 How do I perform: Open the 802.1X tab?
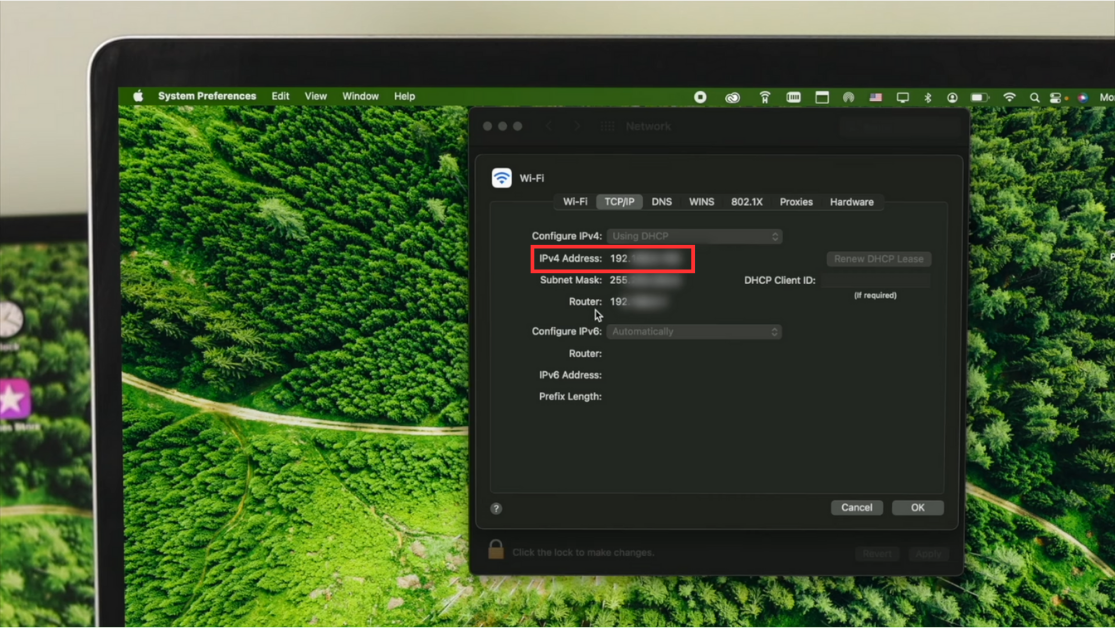coord(747,202)
